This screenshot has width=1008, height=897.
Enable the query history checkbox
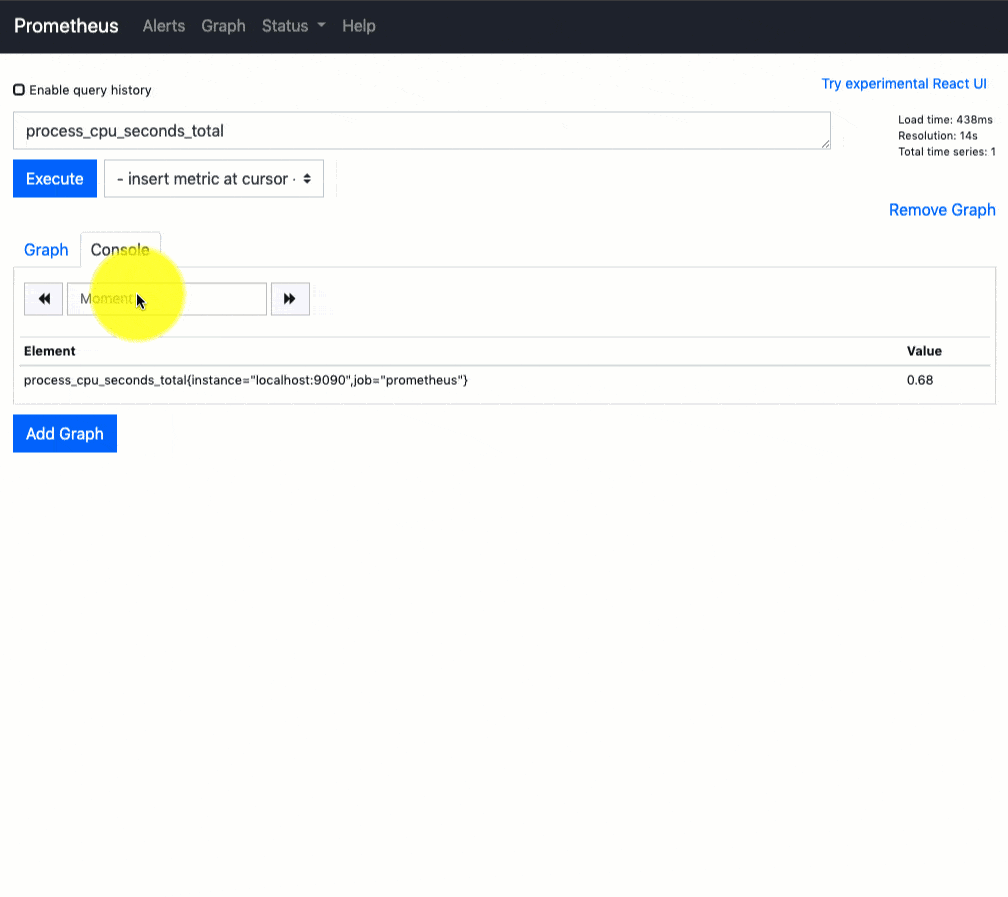[18, 88]
